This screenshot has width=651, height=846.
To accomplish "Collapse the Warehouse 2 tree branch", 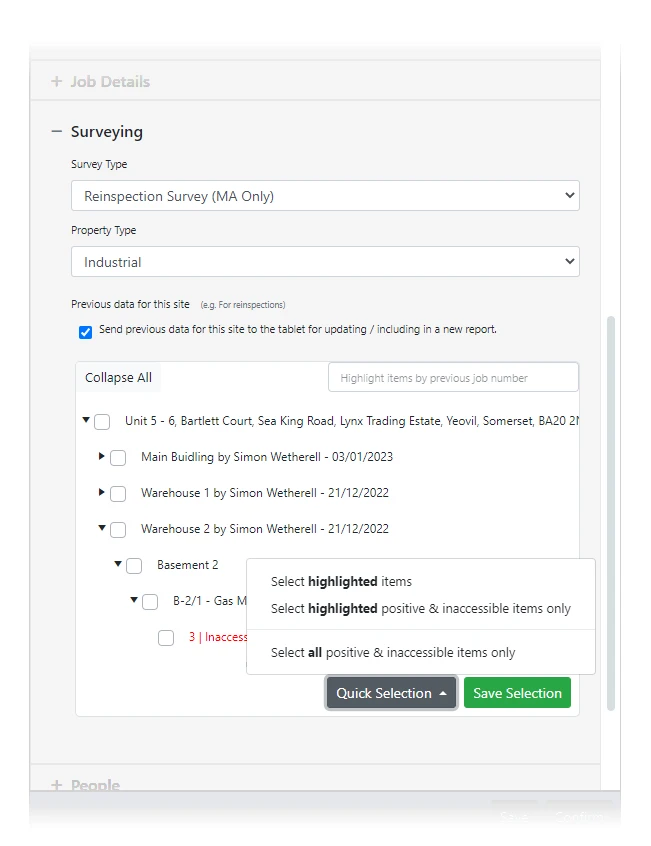I will pyautogui.click(x=101, y=529).
